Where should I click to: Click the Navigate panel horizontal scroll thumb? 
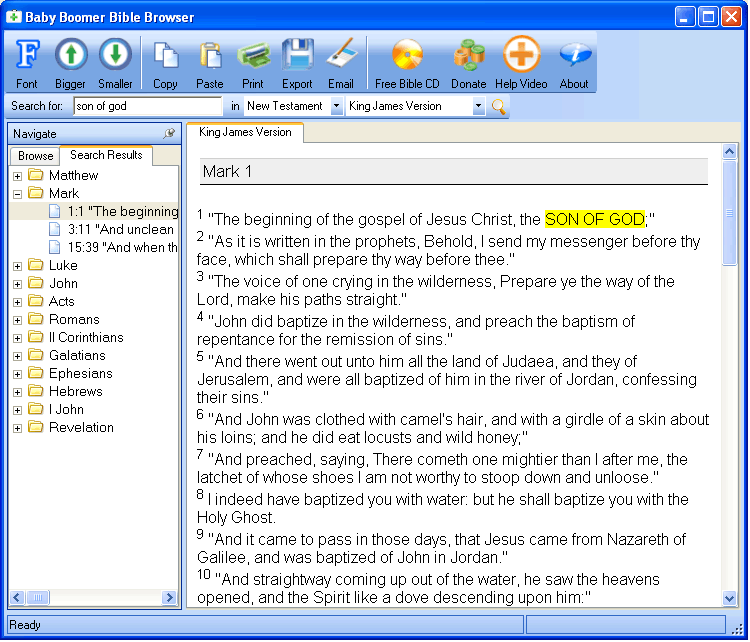click(38, 597)
